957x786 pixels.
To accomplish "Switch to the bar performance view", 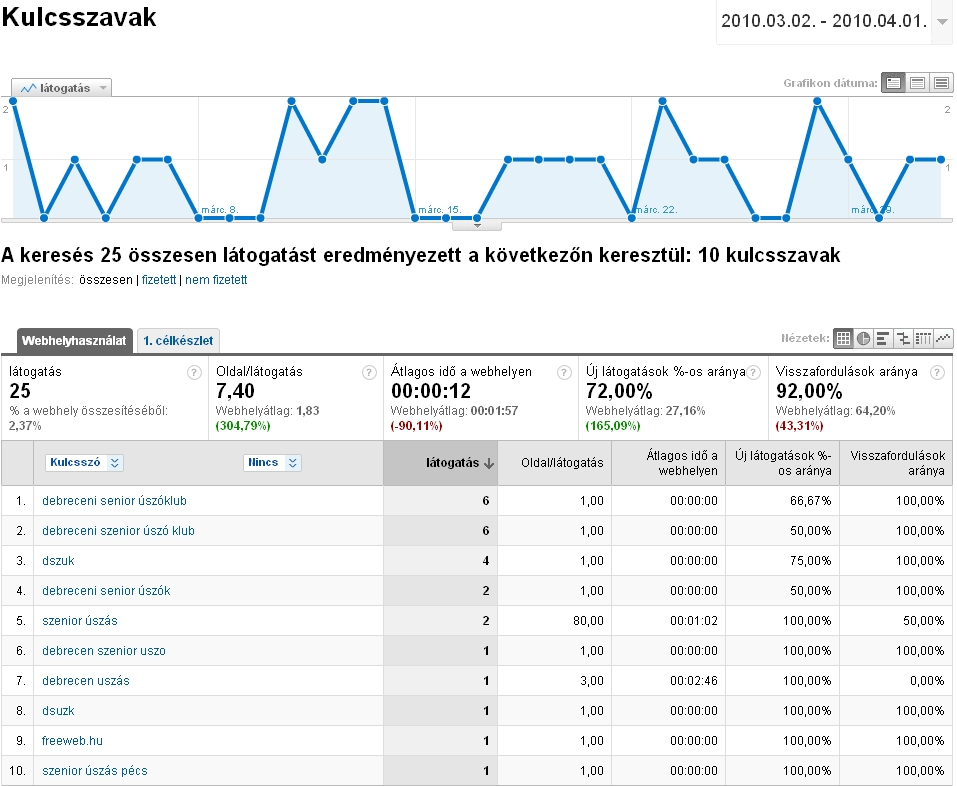I will pyautogui.click(x=883, y=339).
